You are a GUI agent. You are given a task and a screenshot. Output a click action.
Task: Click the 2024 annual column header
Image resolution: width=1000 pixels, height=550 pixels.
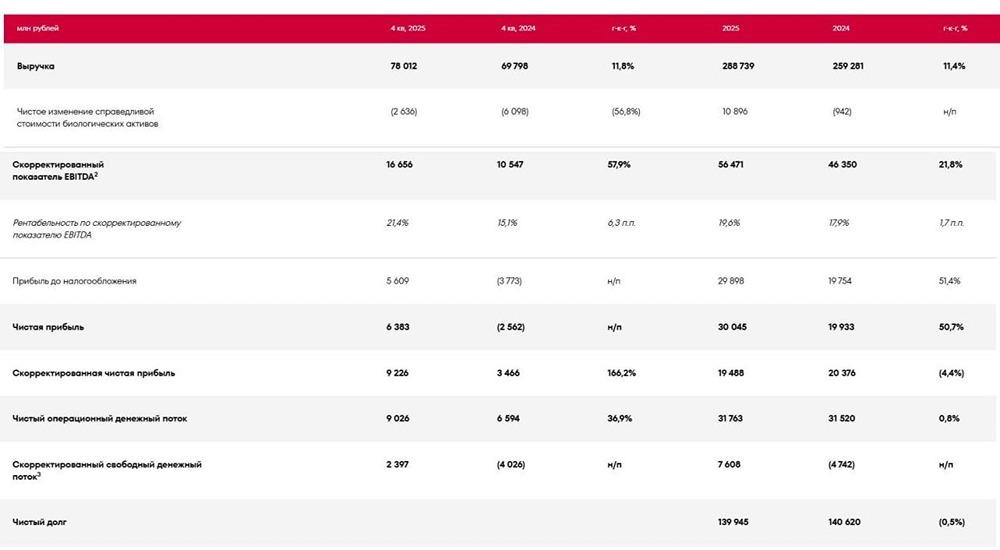(x=841, y=29)
